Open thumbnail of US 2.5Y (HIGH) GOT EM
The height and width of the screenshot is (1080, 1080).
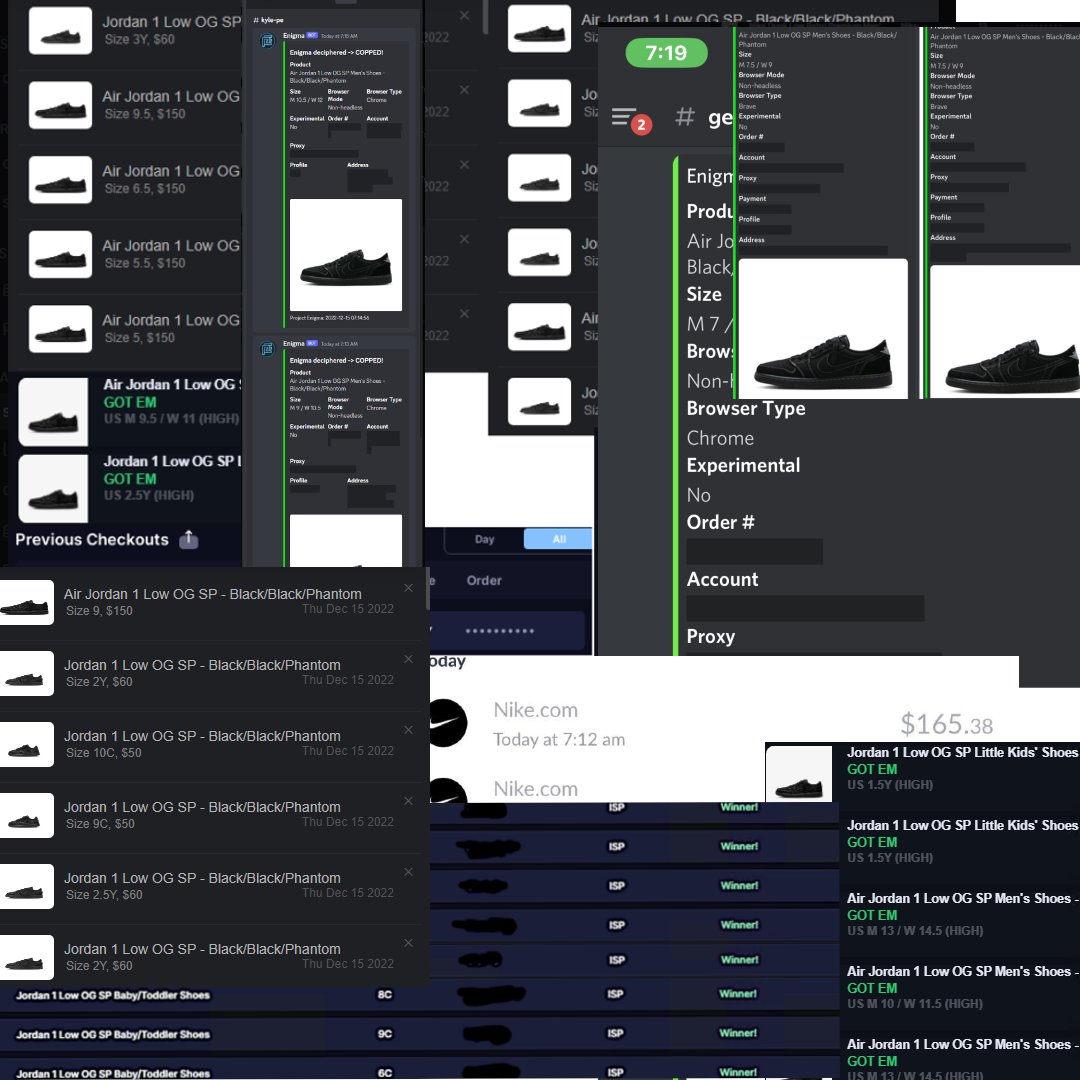point(53,488)
